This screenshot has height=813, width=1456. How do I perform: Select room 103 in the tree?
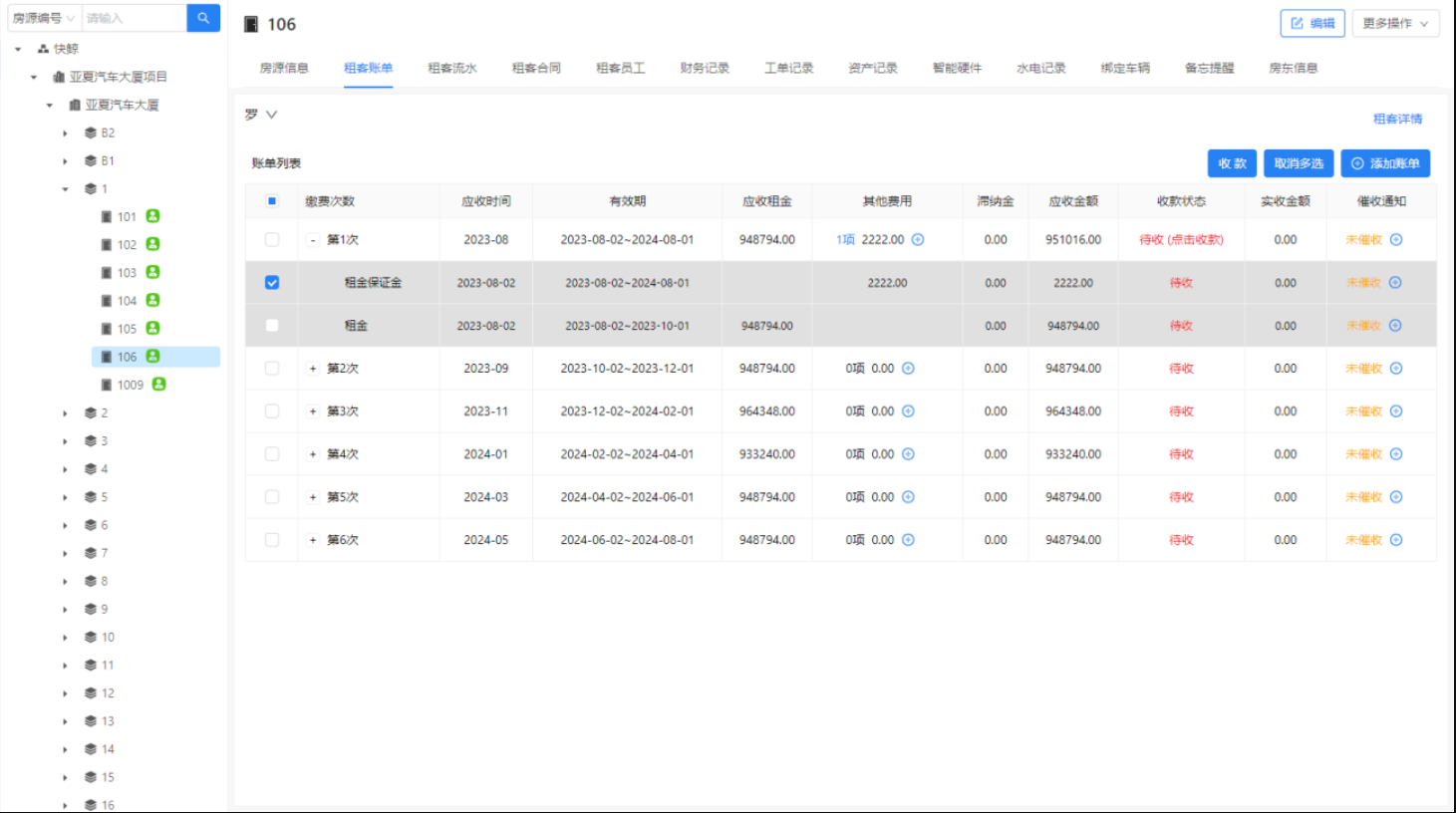tap(127, 273)
